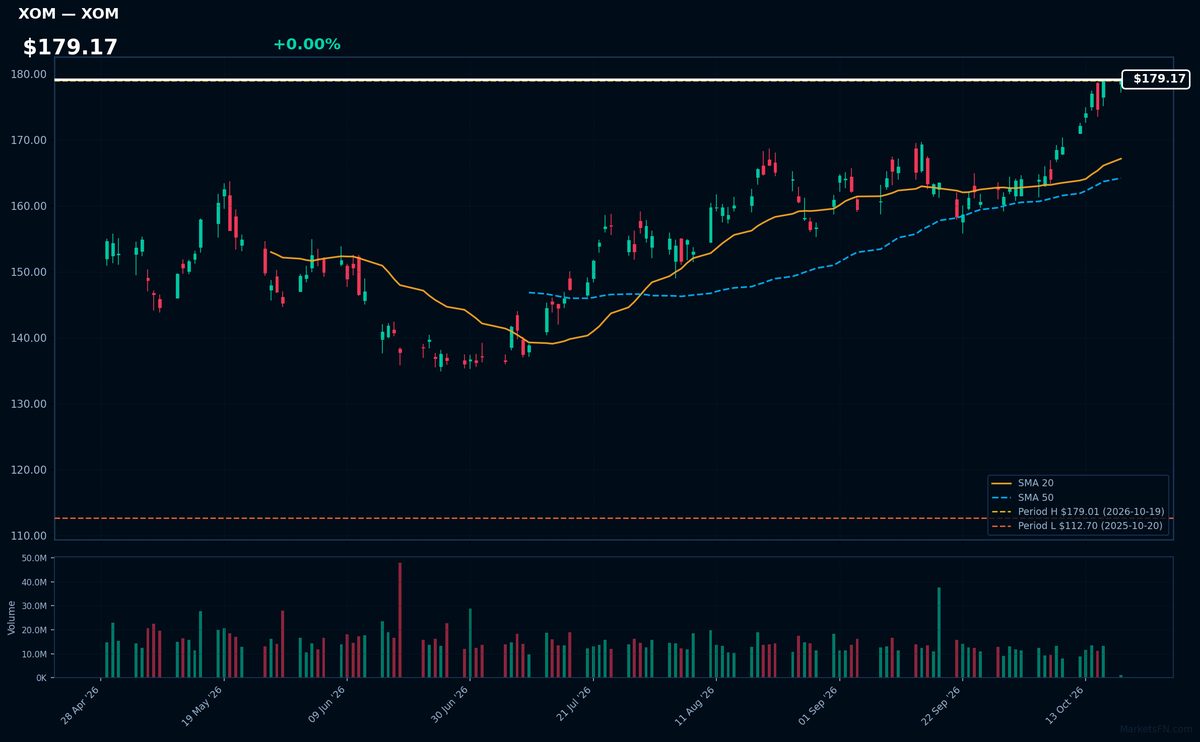Screen dimensions: 1200x742
Task: Click the 19 May '26 date label
Action: [204, 705]
